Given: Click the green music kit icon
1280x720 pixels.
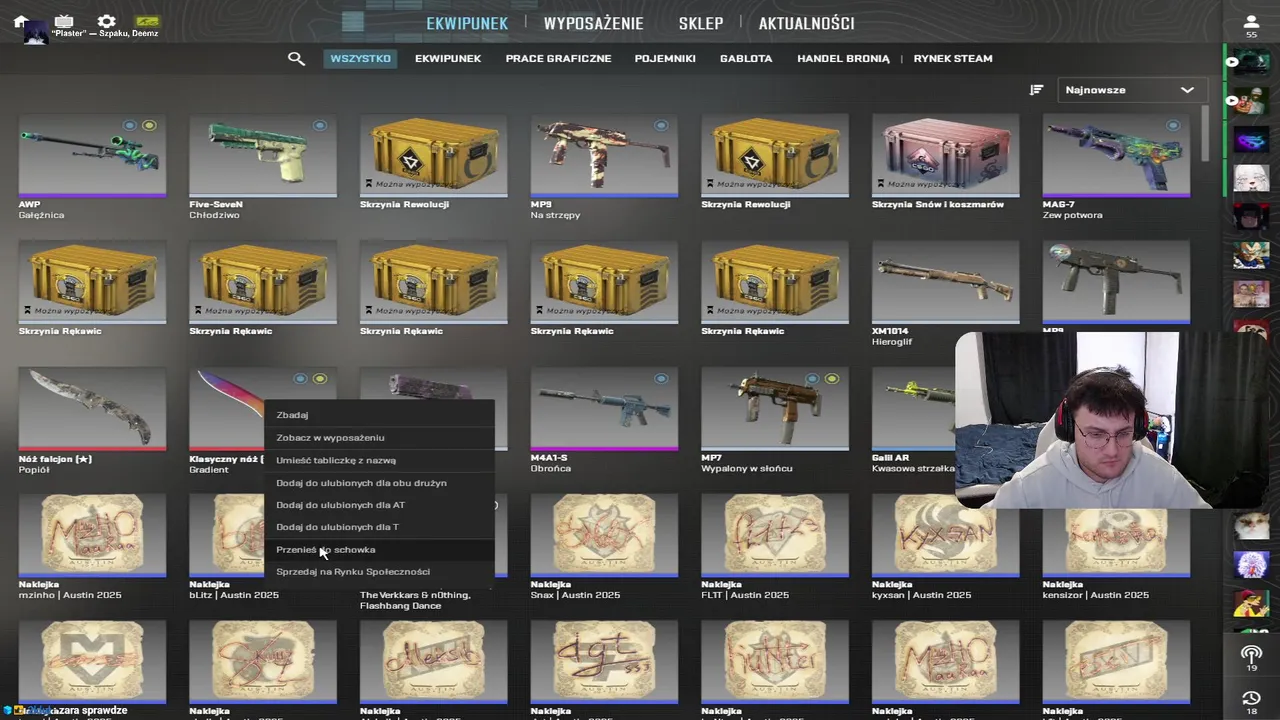Looking at the screenshot, I should coord(147,21).
